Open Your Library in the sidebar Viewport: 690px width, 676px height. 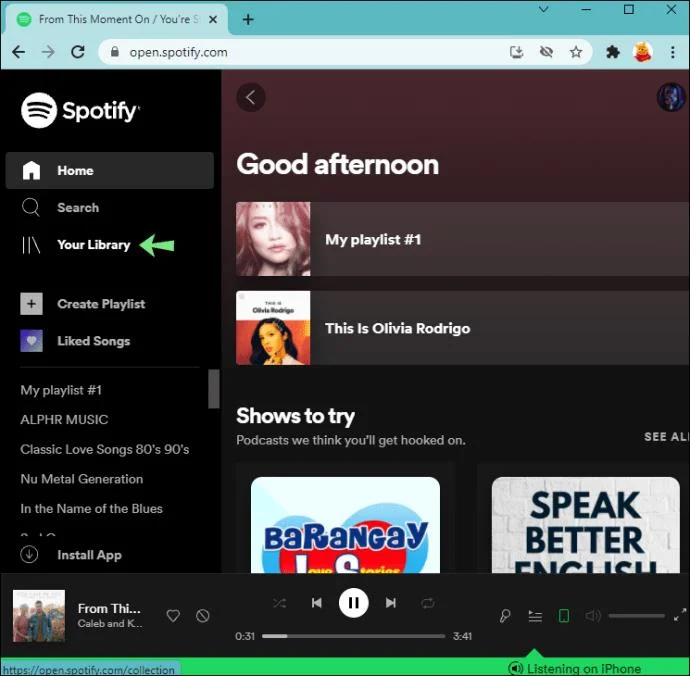pyautogui.click(x=76, y=245)
